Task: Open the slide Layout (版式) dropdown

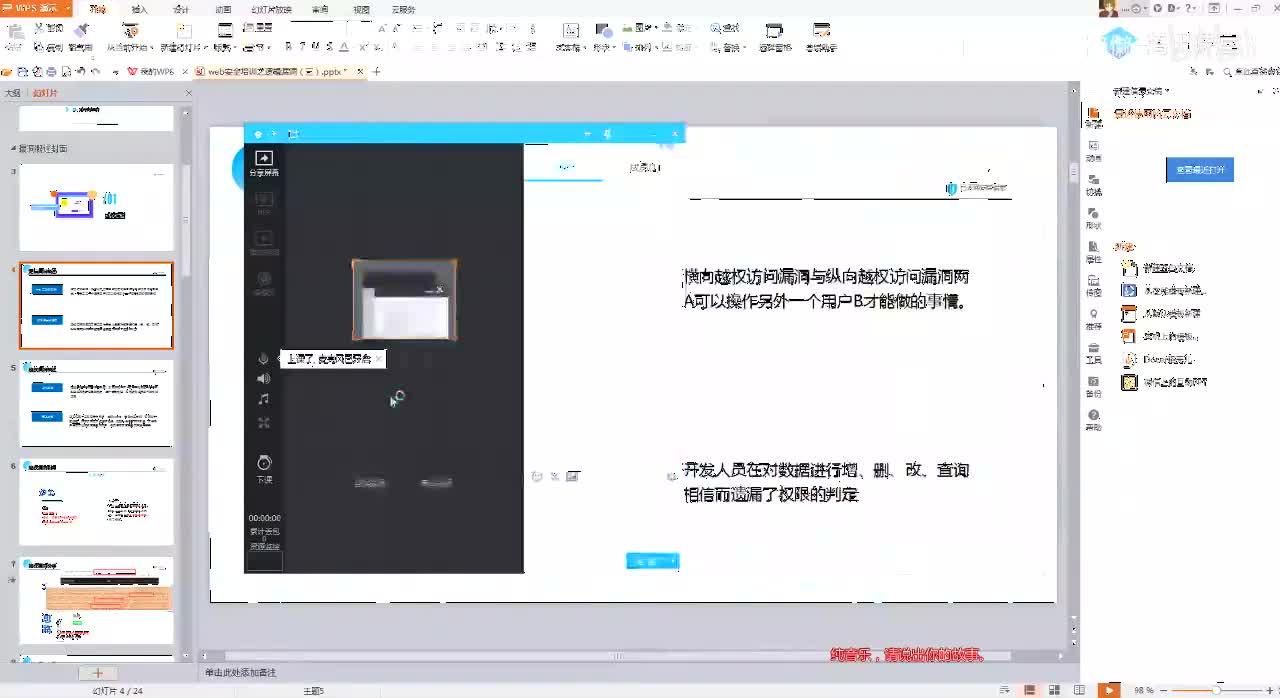Action: pyautogui.click(x=223, y=47)
